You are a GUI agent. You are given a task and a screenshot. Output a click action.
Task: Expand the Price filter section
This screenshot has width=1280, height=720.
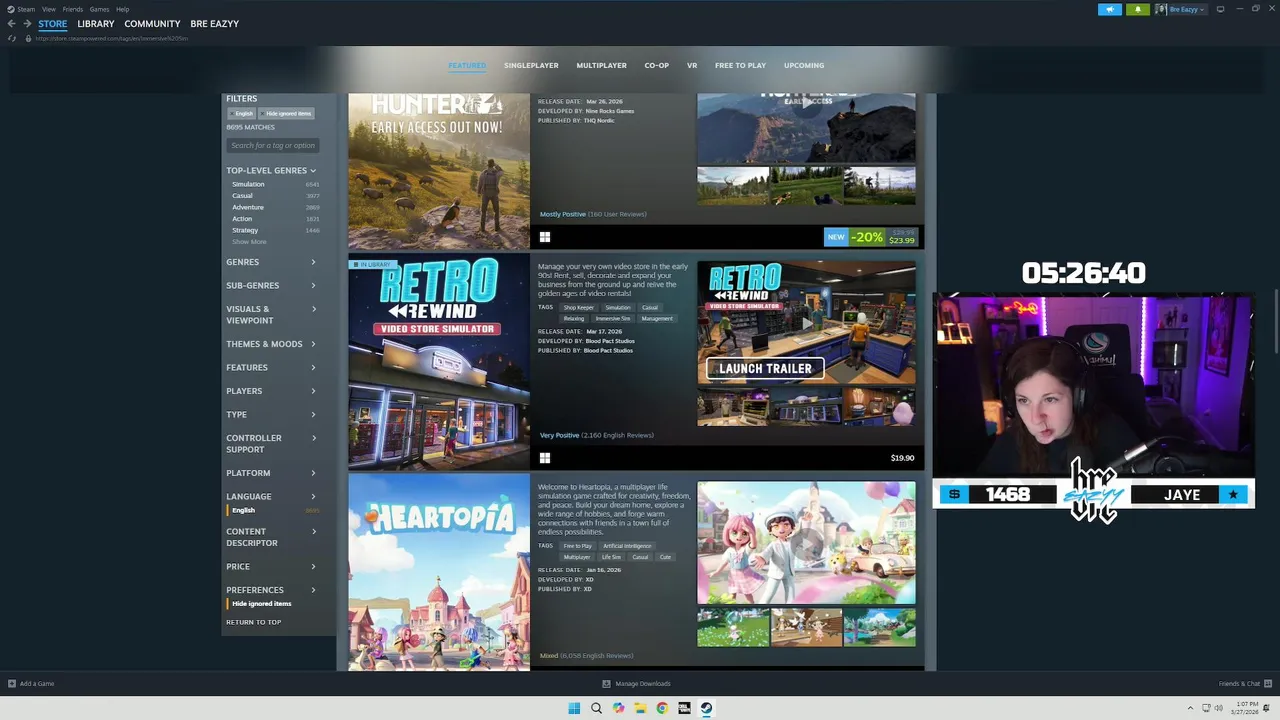(x=271, y=566)
